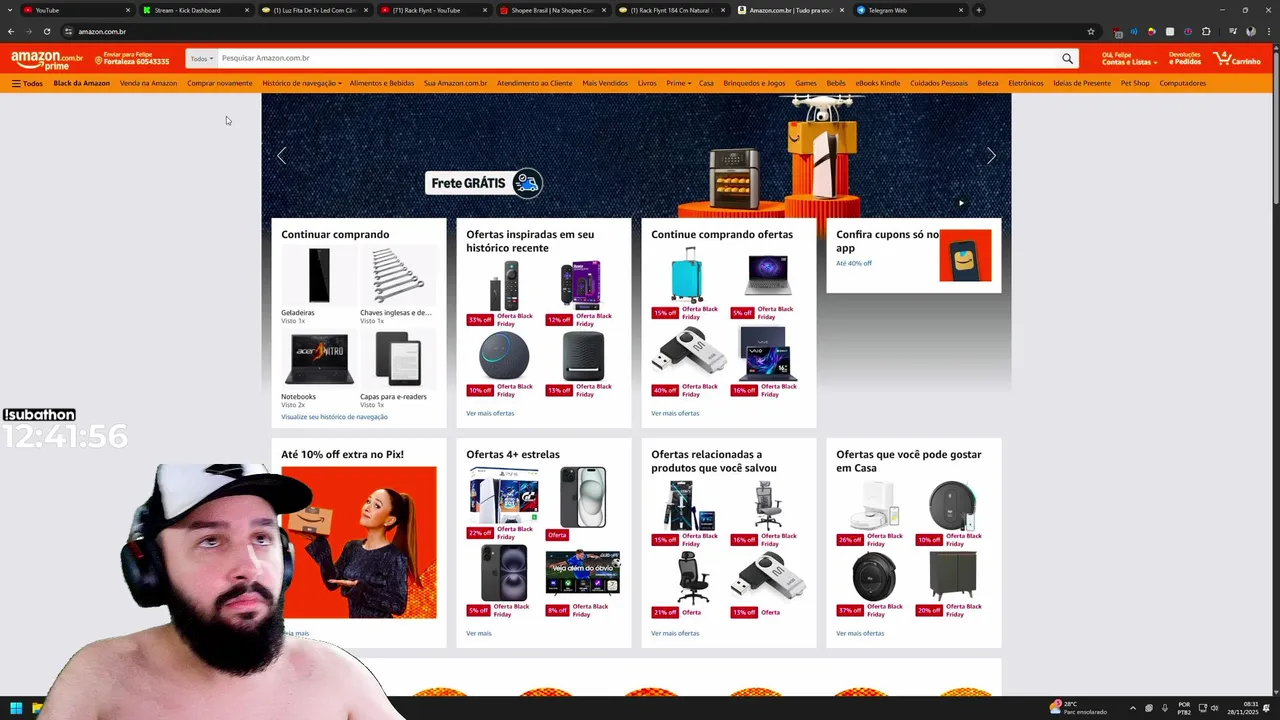The width and height of the screenshot is (1280, 720).
Task: Click Visualize seu histórico de navegação link
Action: coord(334,417)
